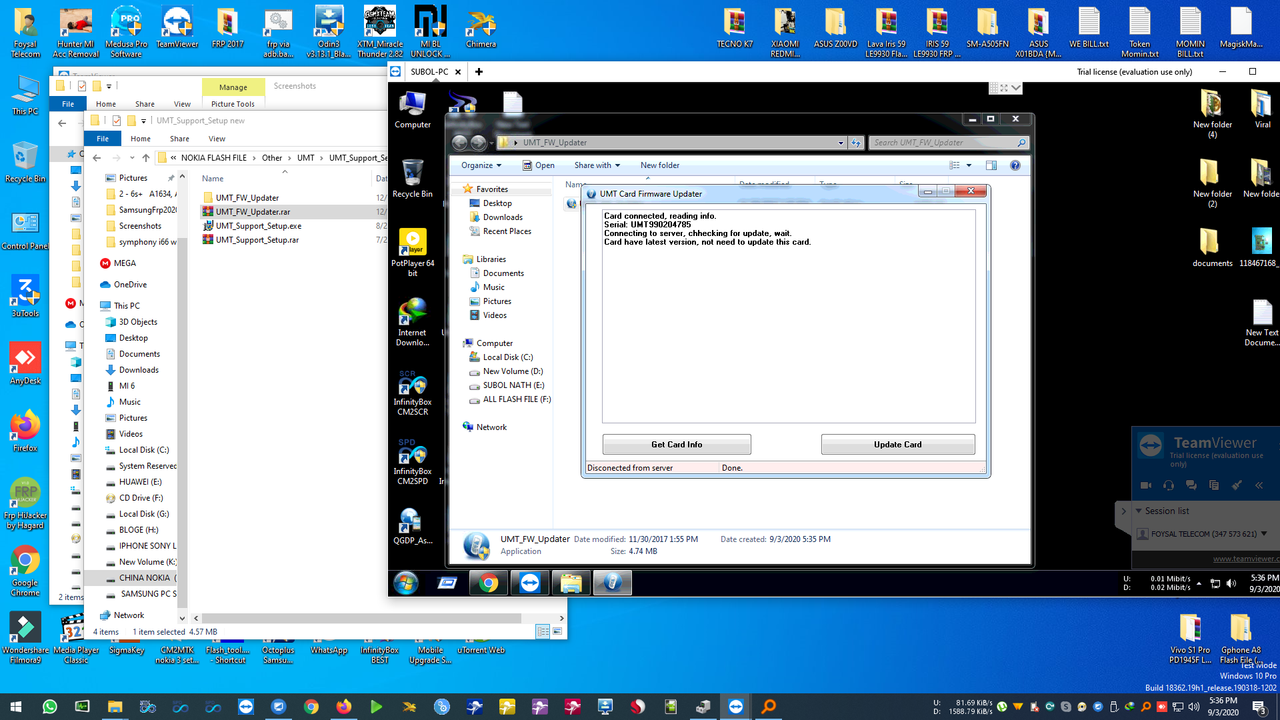1280x720 pixels.
Task: Add a new TeamViewer session tab
Action: coord(479,72)
